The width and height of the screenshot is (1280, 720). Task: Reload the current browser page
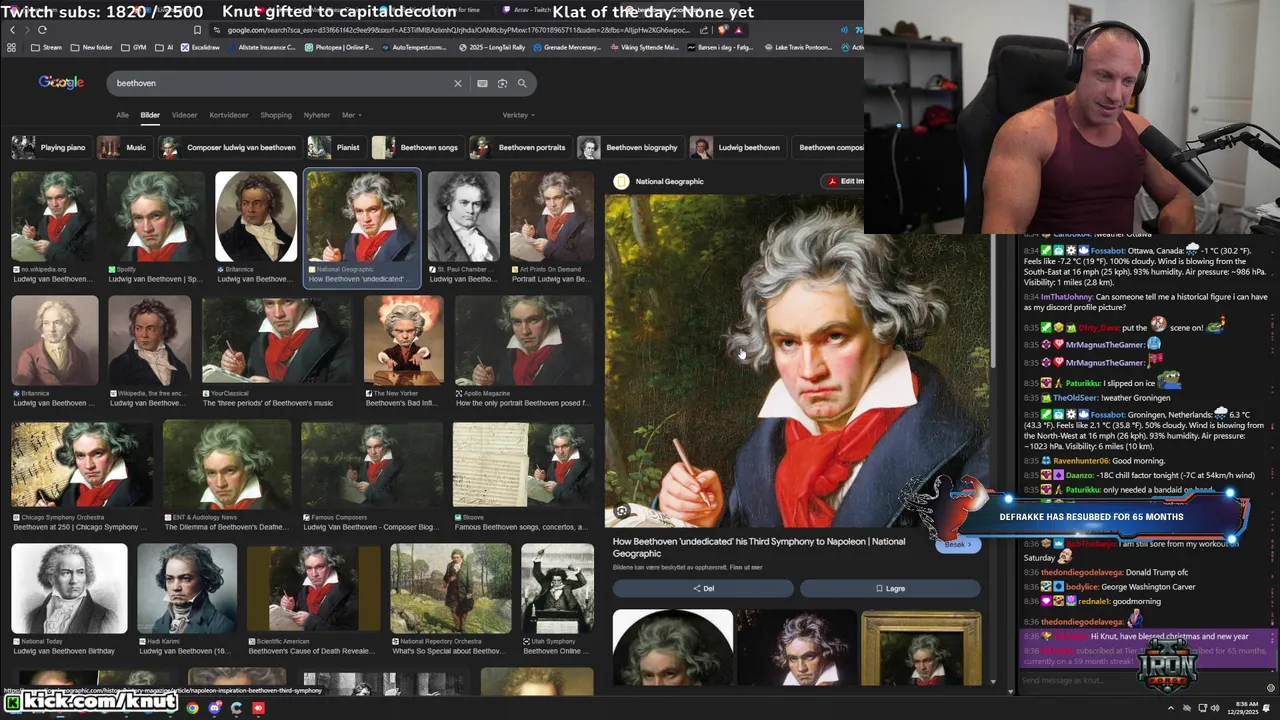(x=42, y=30)
